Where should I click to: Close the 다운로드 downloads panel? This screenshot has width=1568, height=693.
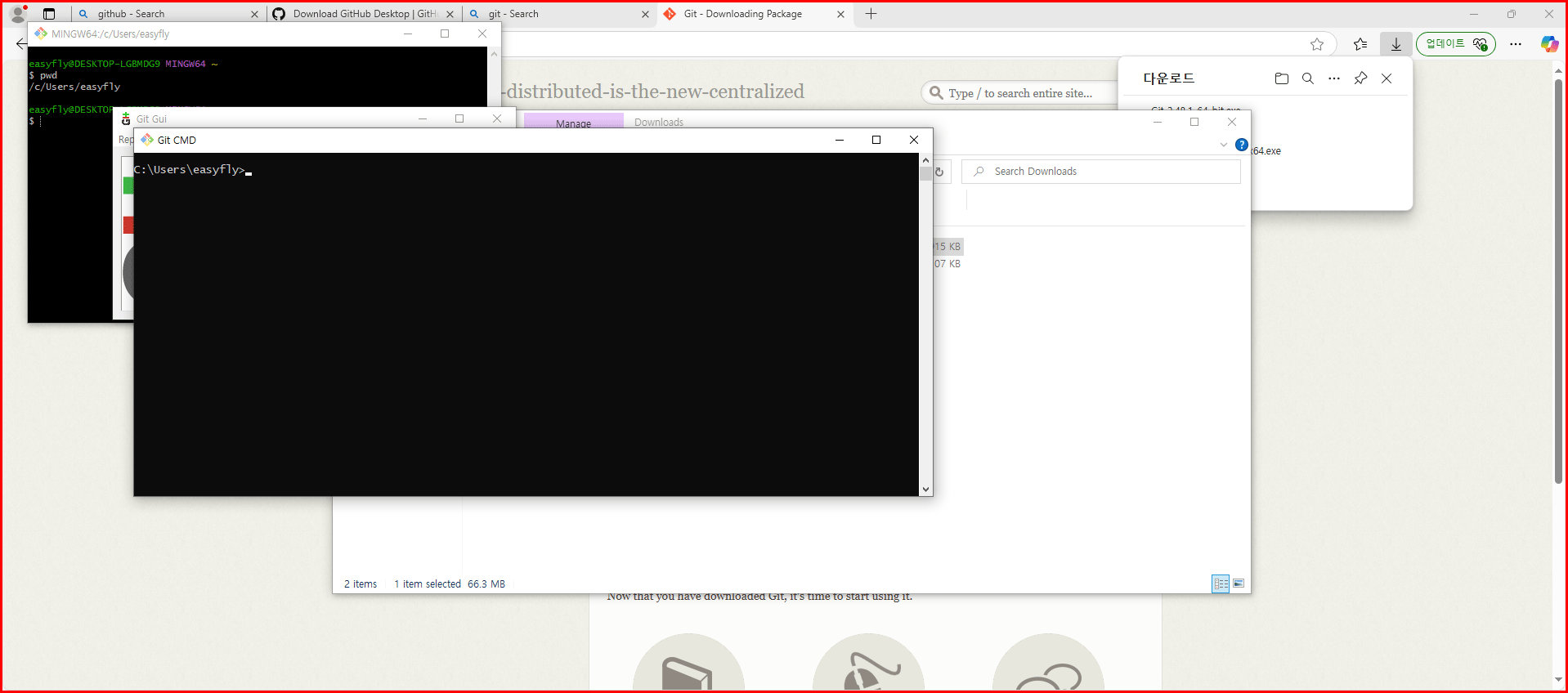click(1387, 78)
